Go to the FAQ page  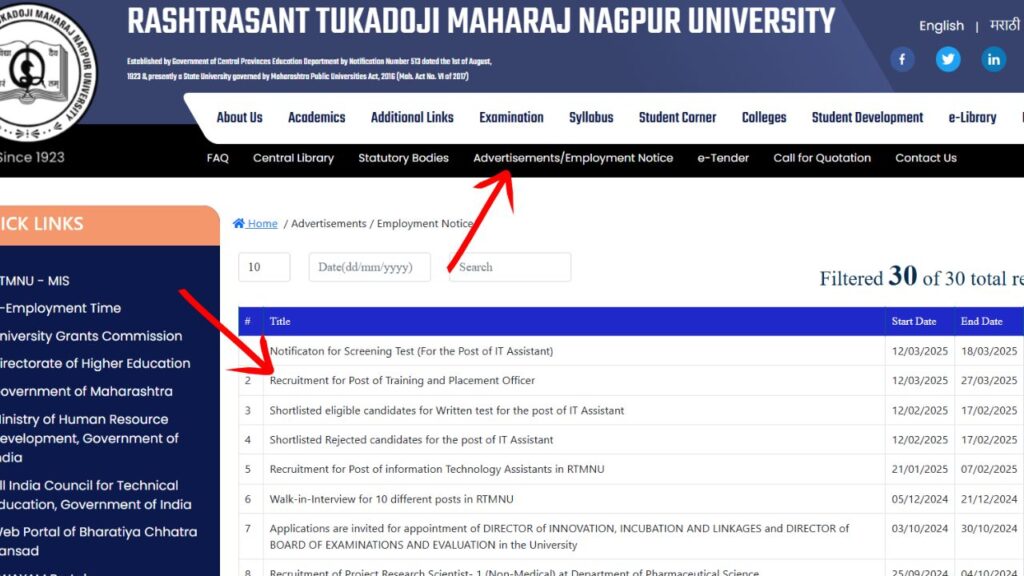[x=217, y=158]
